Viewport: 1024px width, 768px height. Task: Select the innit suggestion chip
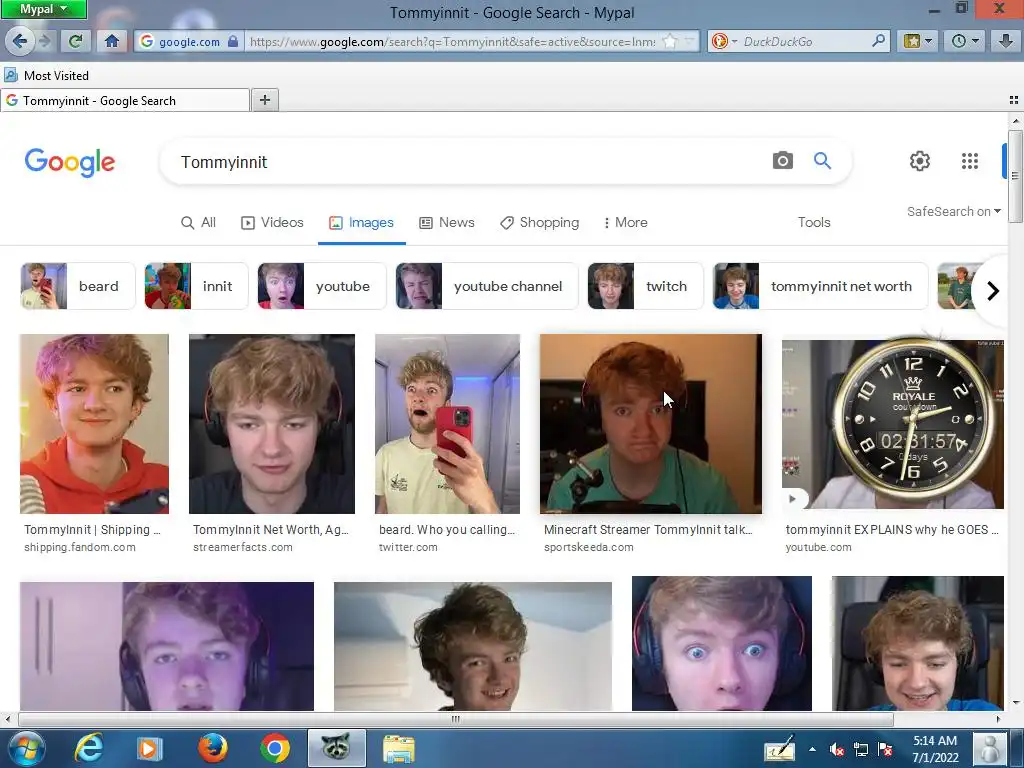pyautogui.click(x=196, y=286)
